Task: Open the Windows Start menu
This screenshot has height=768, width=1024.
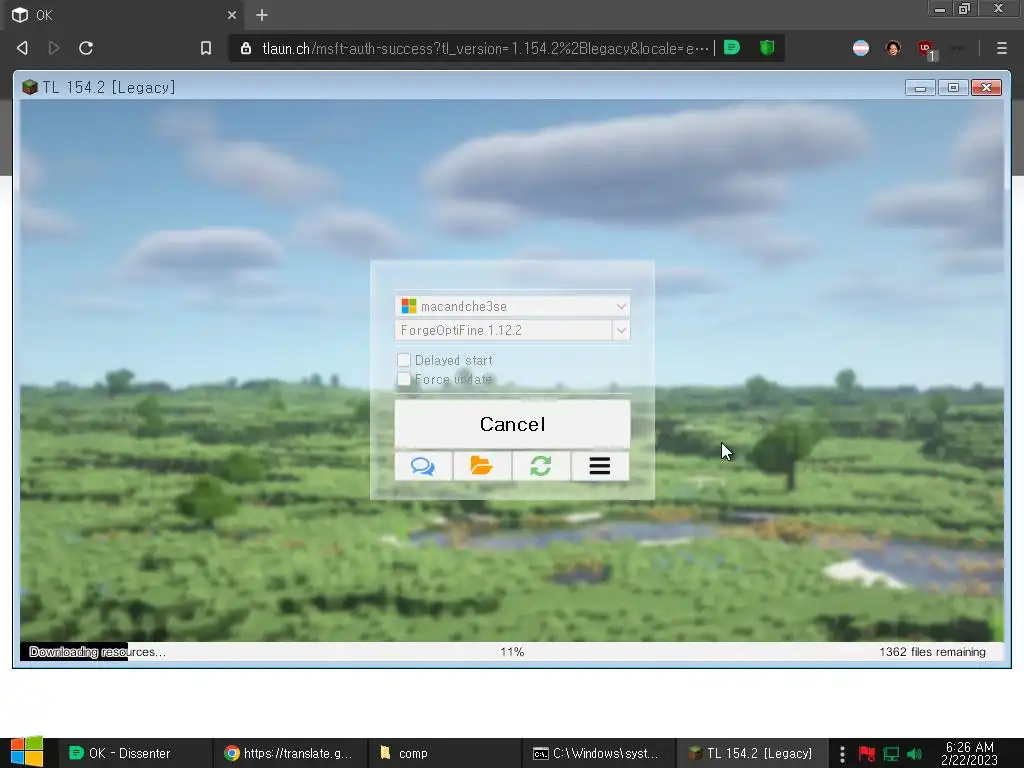Action: coord(27,752)
